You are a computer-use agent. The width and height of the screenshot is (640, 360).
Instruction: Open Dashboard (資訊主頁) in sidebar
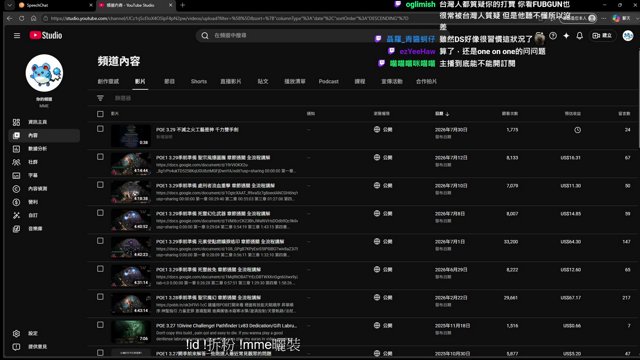click(44, 122)
